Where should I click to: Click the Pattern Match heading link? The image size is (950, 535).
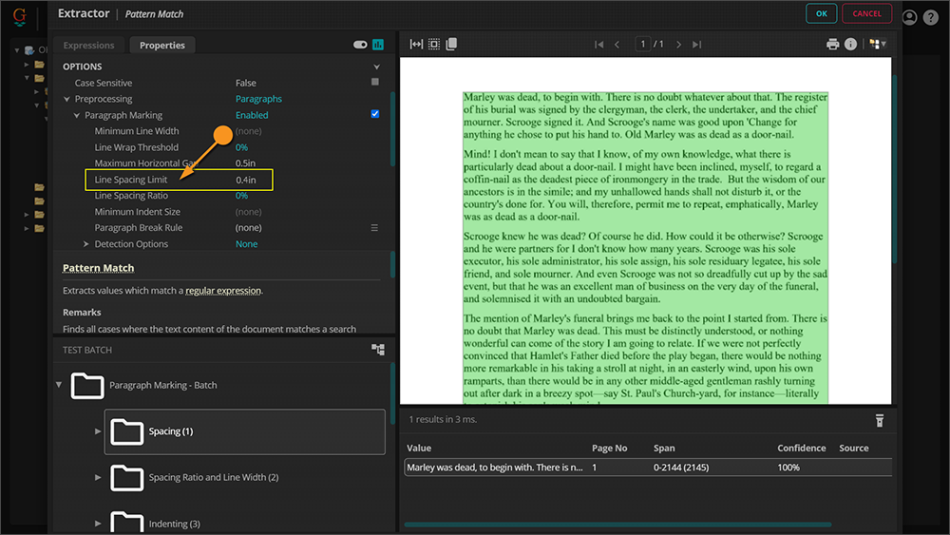click(98, 268)
